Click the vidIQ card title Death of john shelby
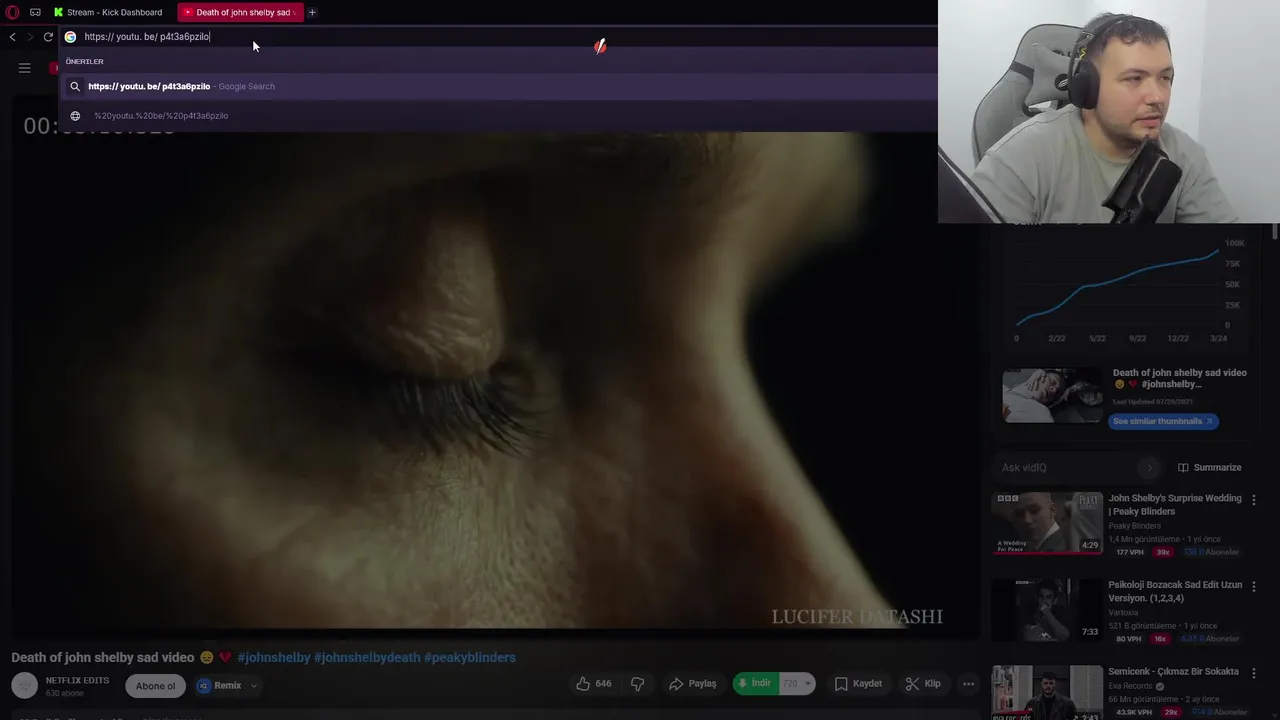 [1180, 378]
